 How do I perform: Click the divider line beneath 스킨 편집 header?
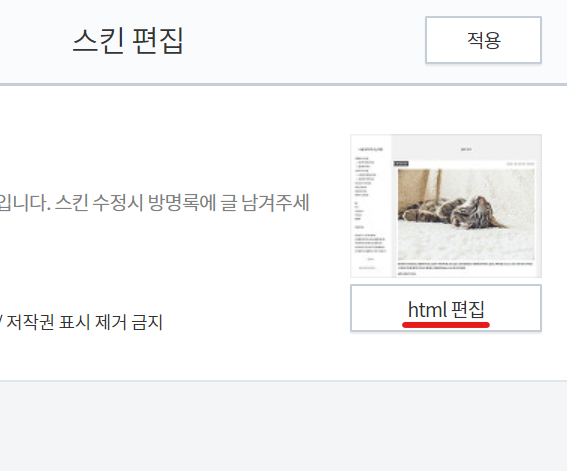(x=284, y=85)
